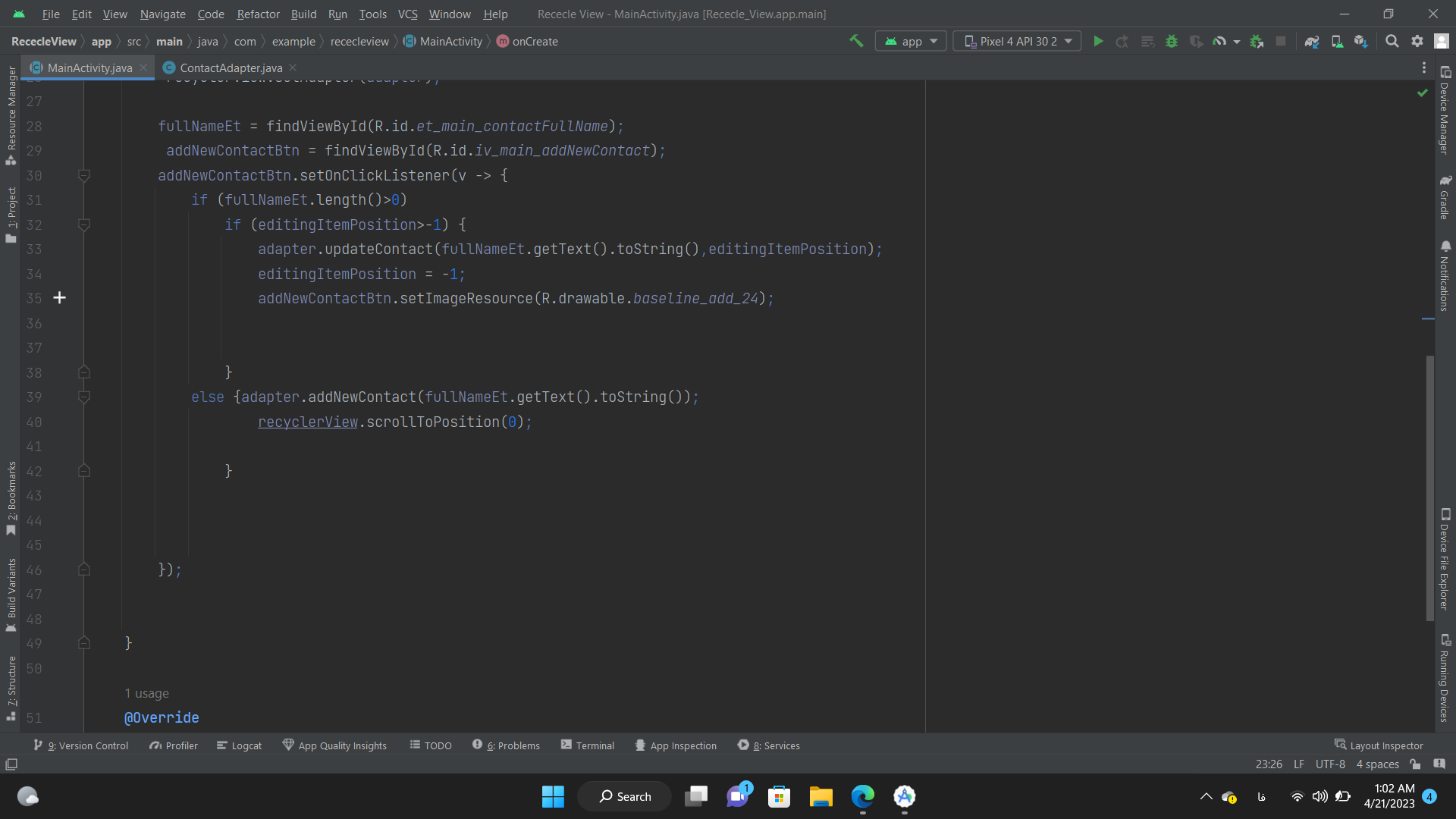Open the app run configuration dropdown
1456x819 pixels.
[911, 41]
